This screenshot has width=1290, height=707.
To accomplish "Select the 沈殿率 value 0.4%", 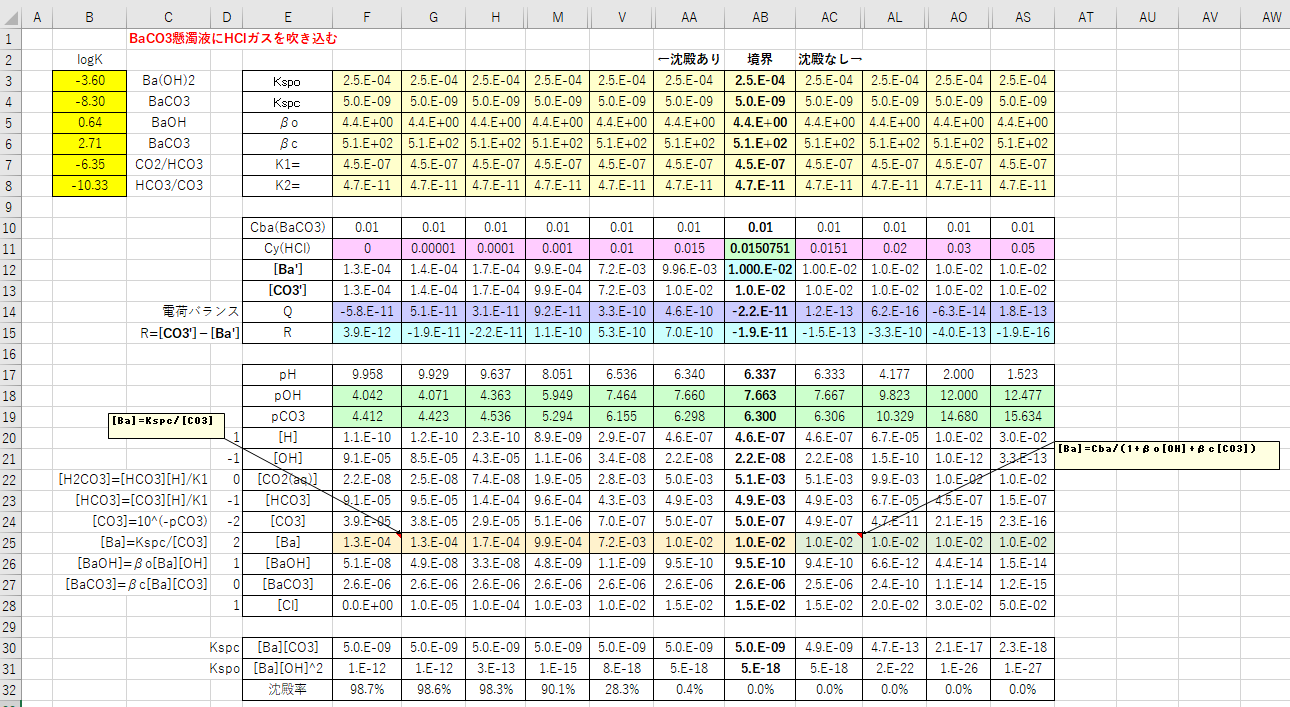I will coord(689,689).
